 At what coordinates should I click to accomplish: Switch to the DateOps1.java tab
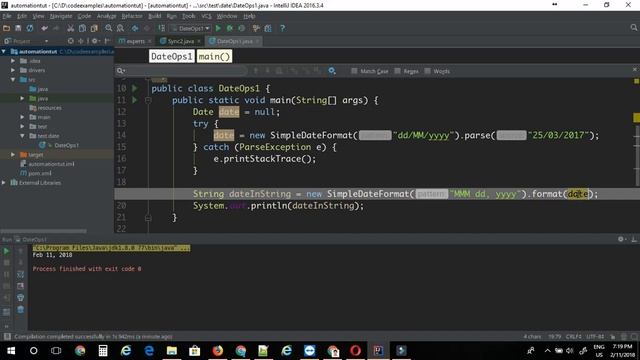click(x=234, y=41)
